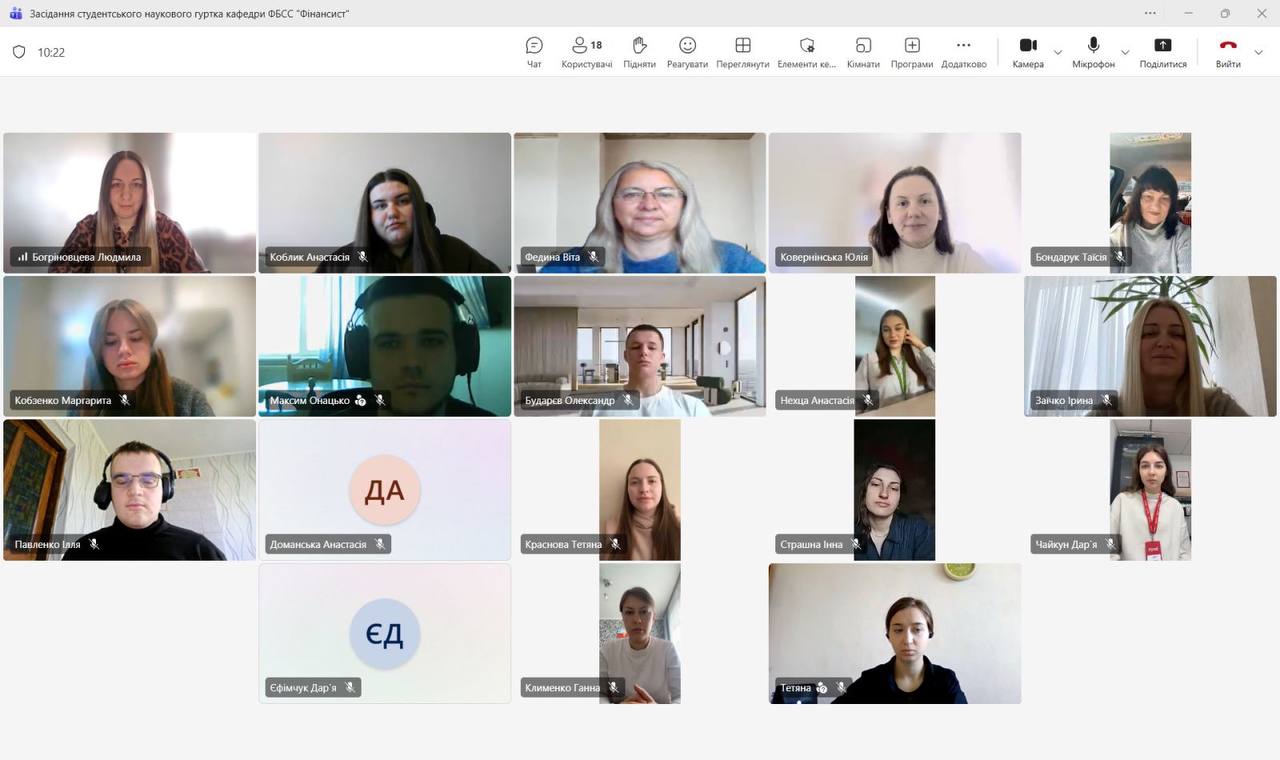Raise hand with Підняти button

pyautogui.click(x=639, y=52)
